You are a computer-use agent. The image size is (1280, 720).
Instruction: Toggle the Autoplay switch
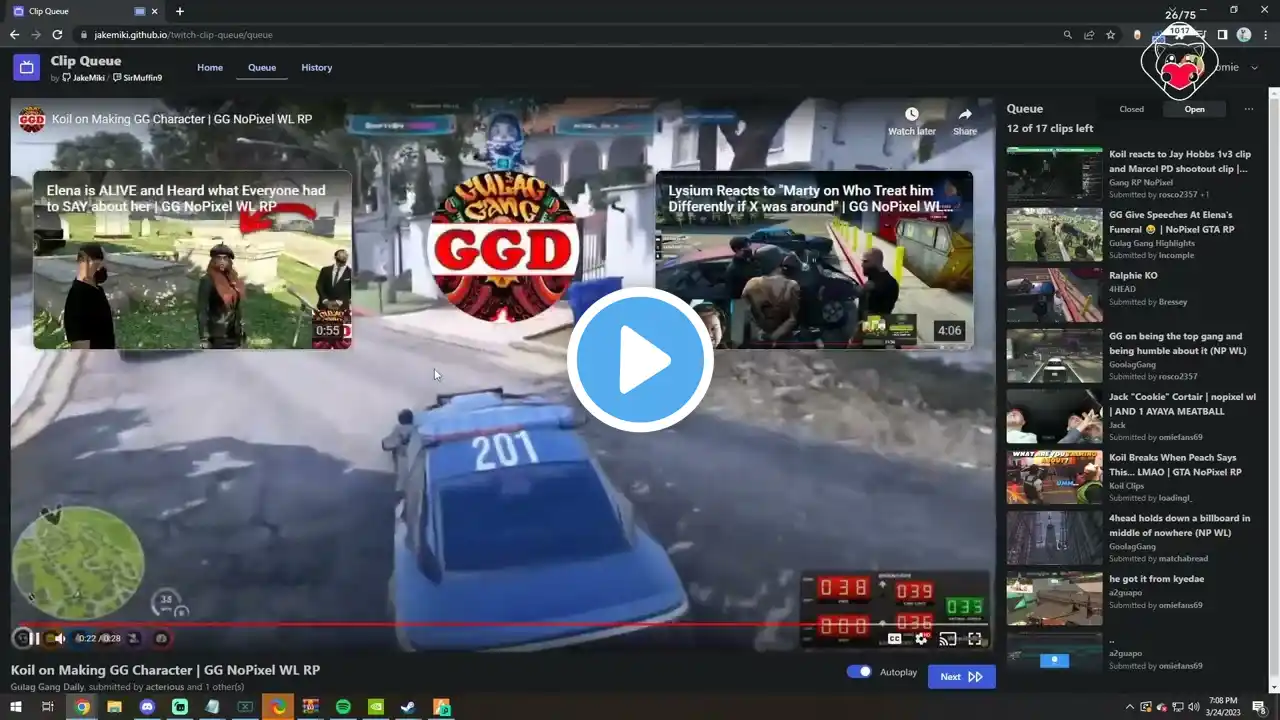tap(859, 672)
